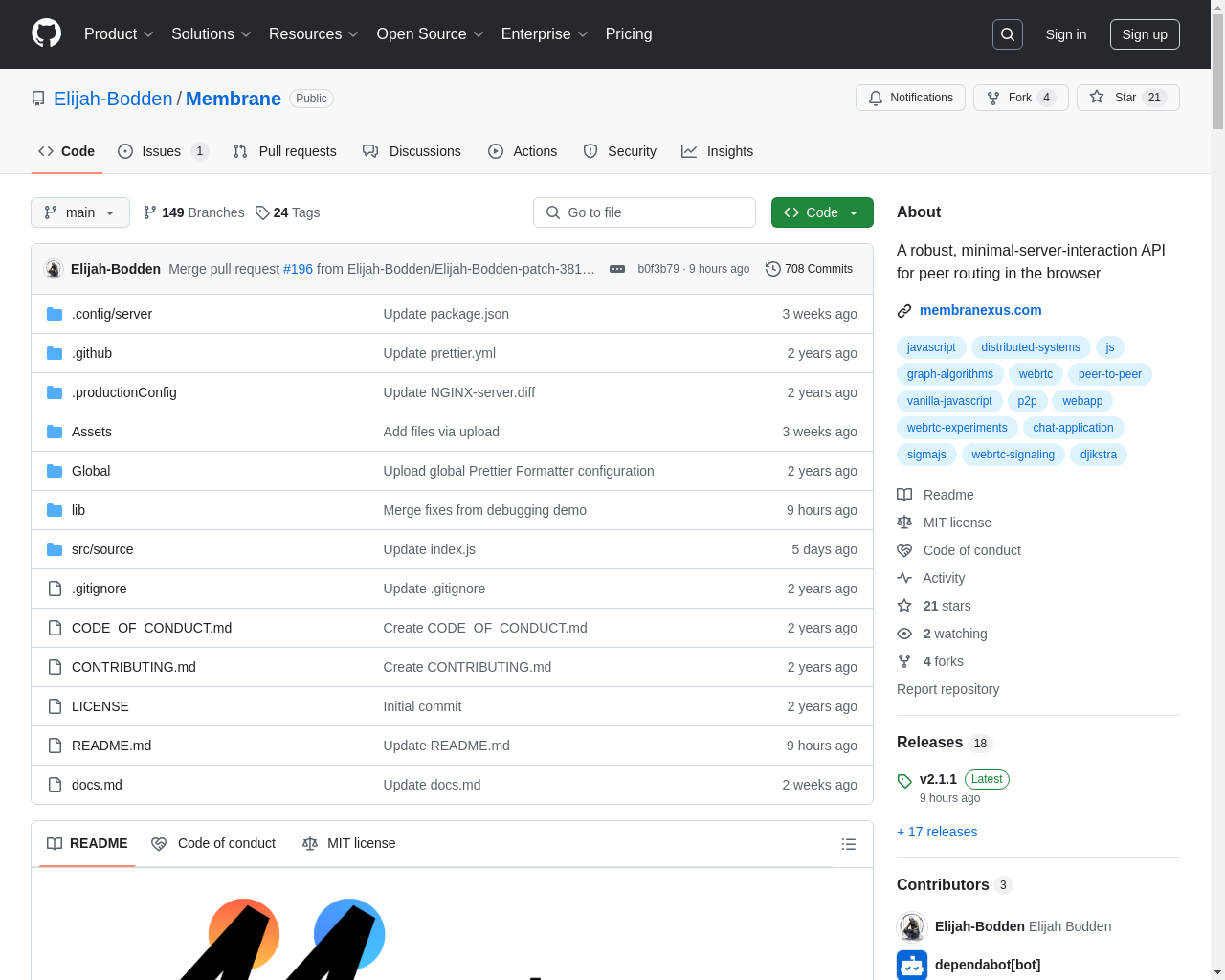1225x980 pixels.
Task: Click the Notifications bell button
Action: click(x=910, y=98)
